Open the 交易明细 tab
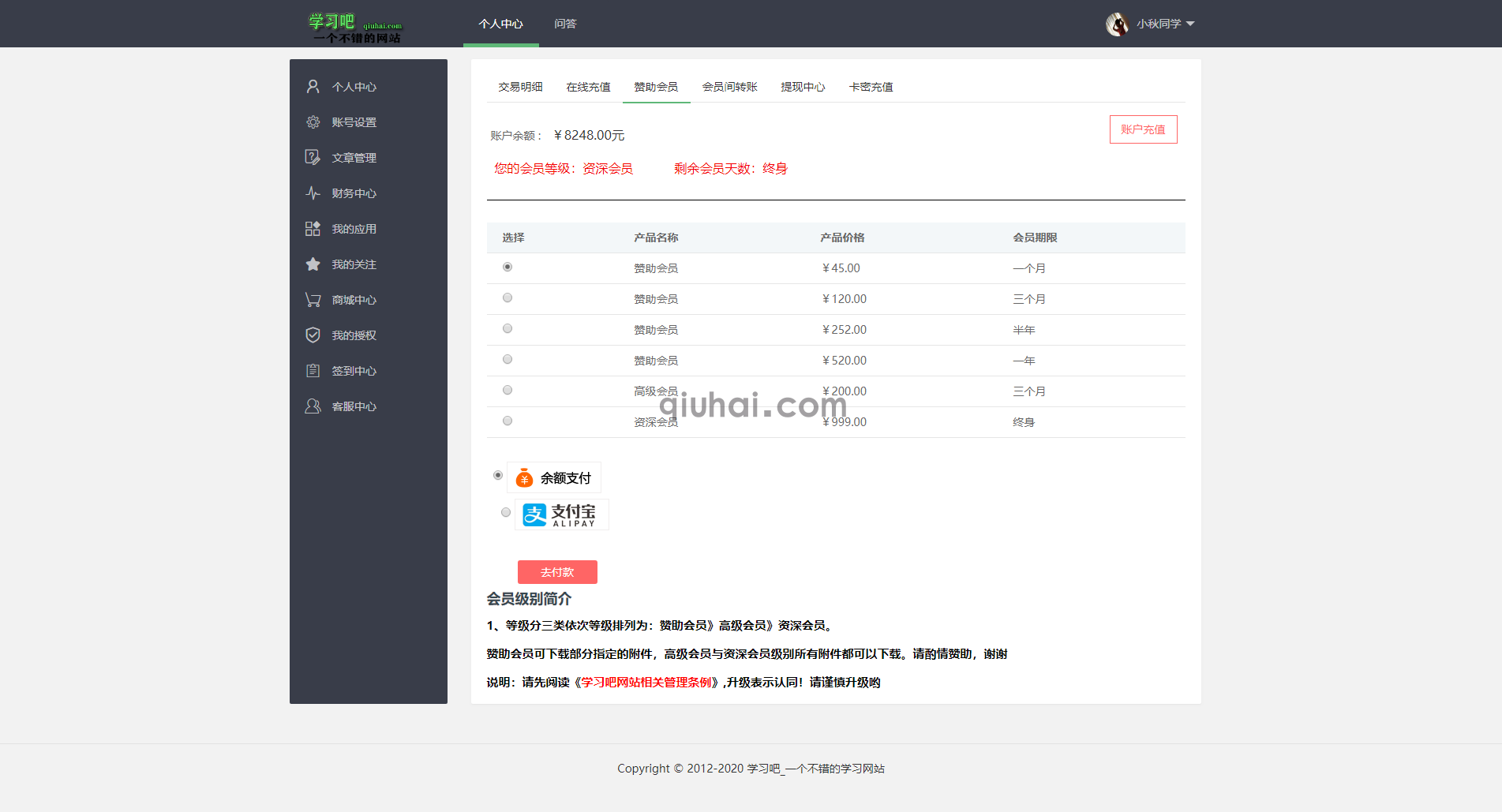Image resolution: width=1502 pixels, height=812 pixels. pyautogui.click(x=520, y=87)
